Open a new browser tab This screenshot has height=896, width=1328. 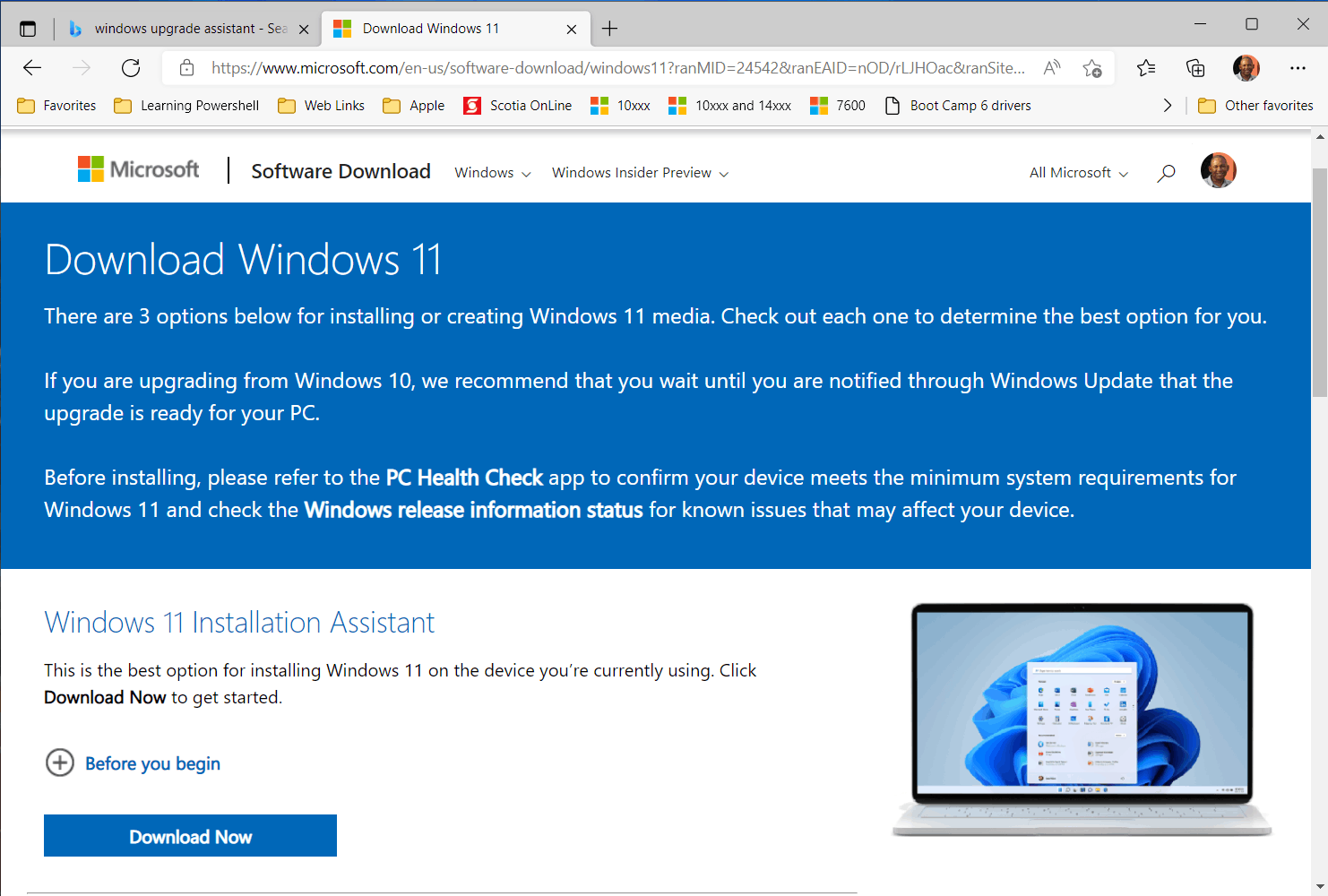(x=609, y=29)
